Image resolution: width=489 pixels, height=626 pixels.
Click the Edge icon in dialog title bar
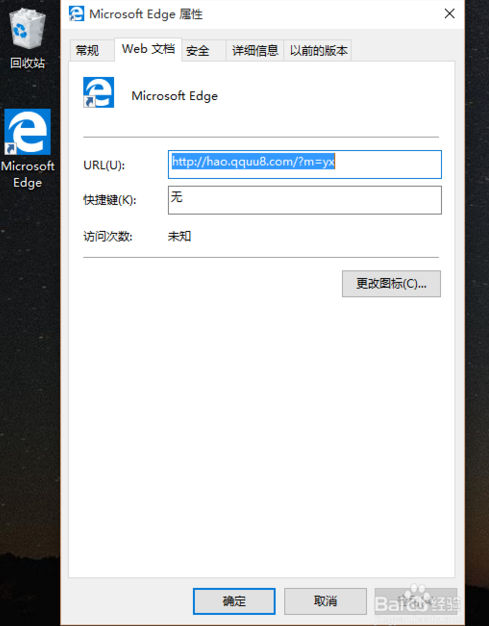(x=76, y=14)
